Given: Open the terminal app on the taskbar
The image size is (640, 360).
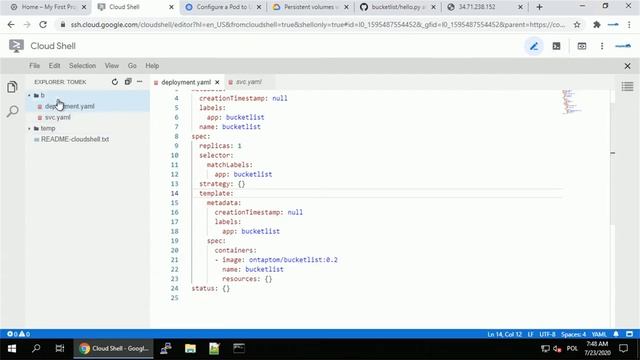Looking at the screenshot, I should click(239, 348).
